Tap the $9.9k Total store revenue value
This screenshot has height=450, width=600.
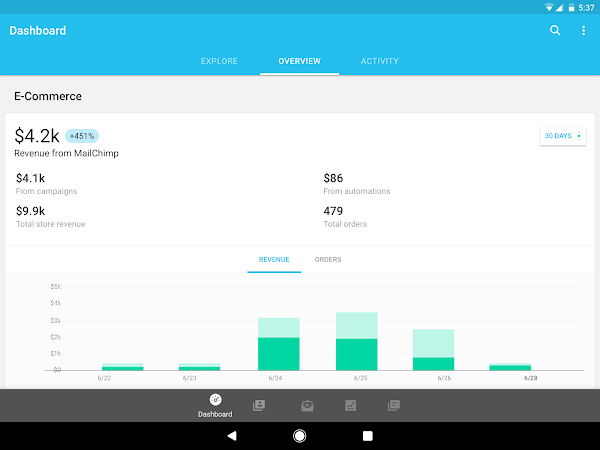pos(31,211)
